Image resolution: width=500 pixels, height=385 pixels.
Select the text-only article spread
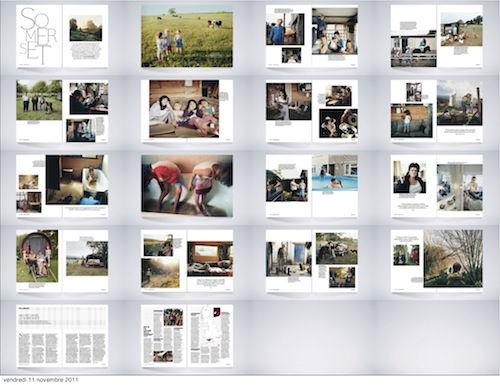point(62,336)
